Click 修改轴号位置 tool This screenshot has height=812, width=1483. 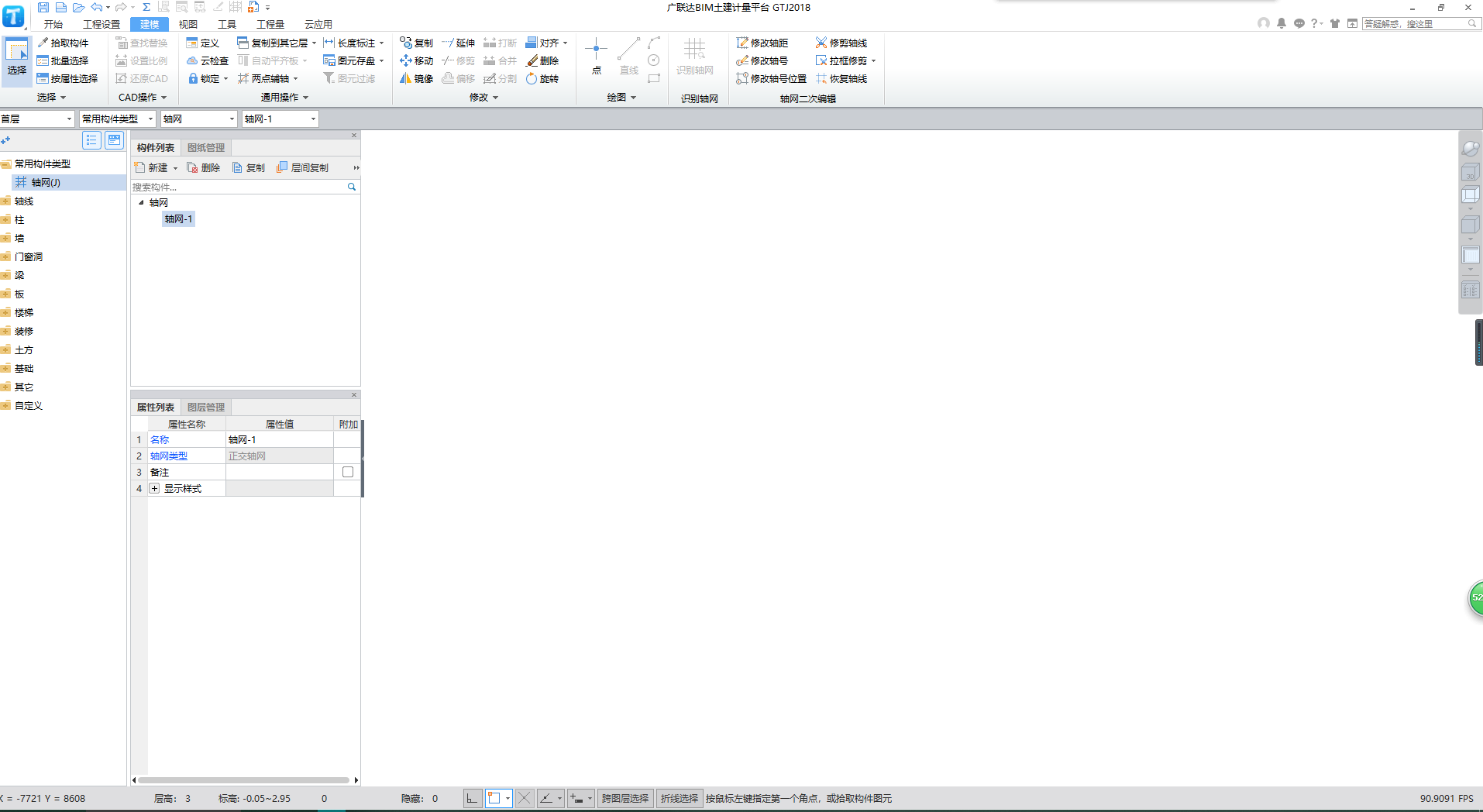772,78
